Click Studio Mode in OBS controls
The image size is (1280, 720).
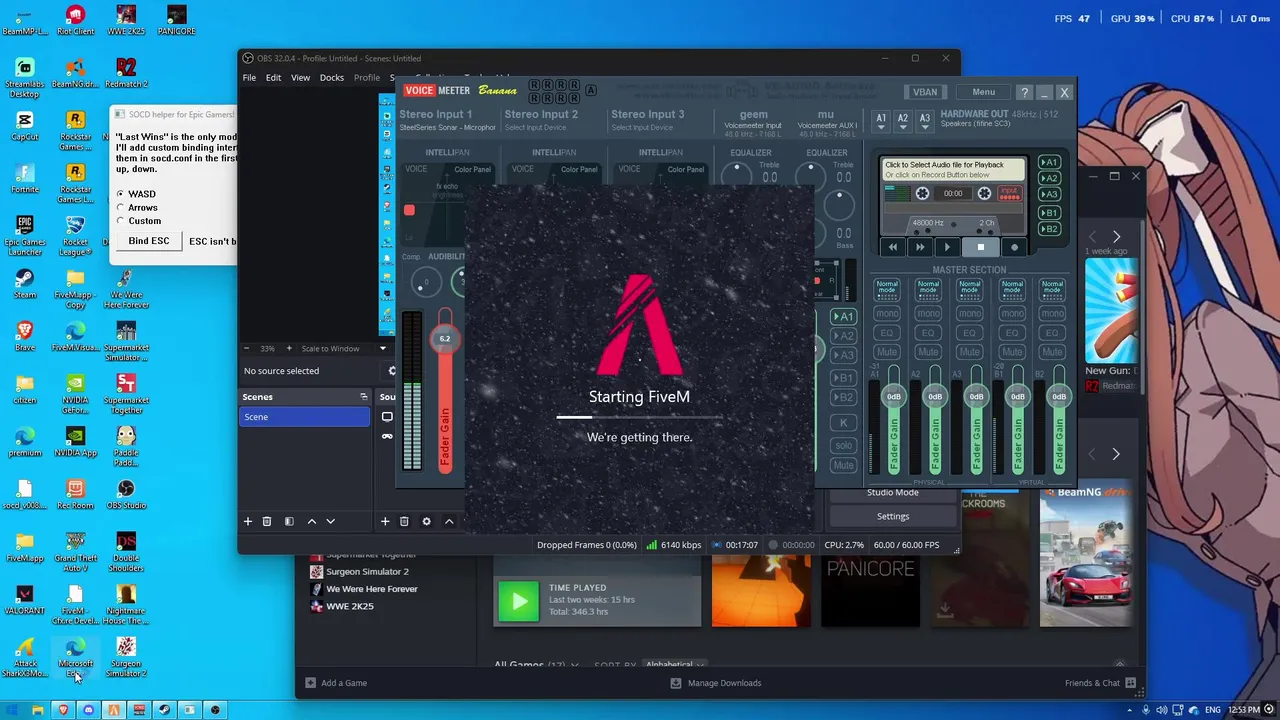(x=893, y=492)
